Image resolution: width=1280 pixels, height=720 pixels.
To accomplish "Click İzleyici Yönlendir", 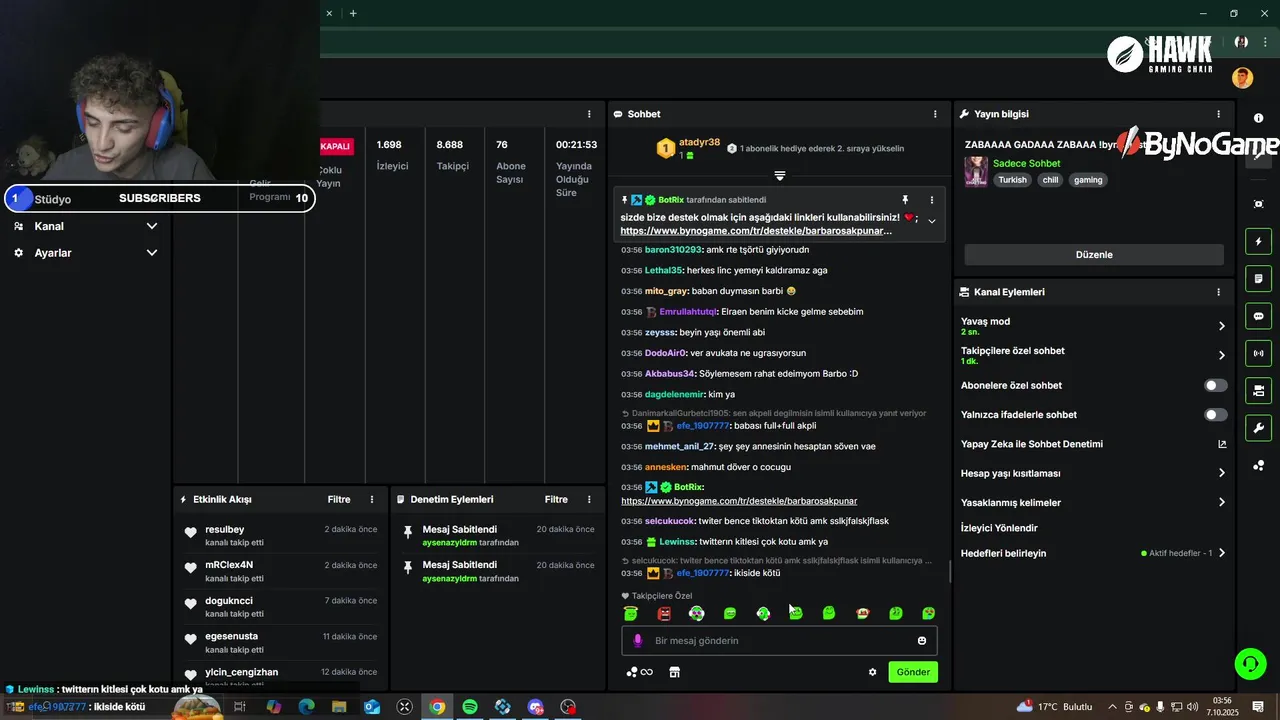I will click(x=999, y=528).
